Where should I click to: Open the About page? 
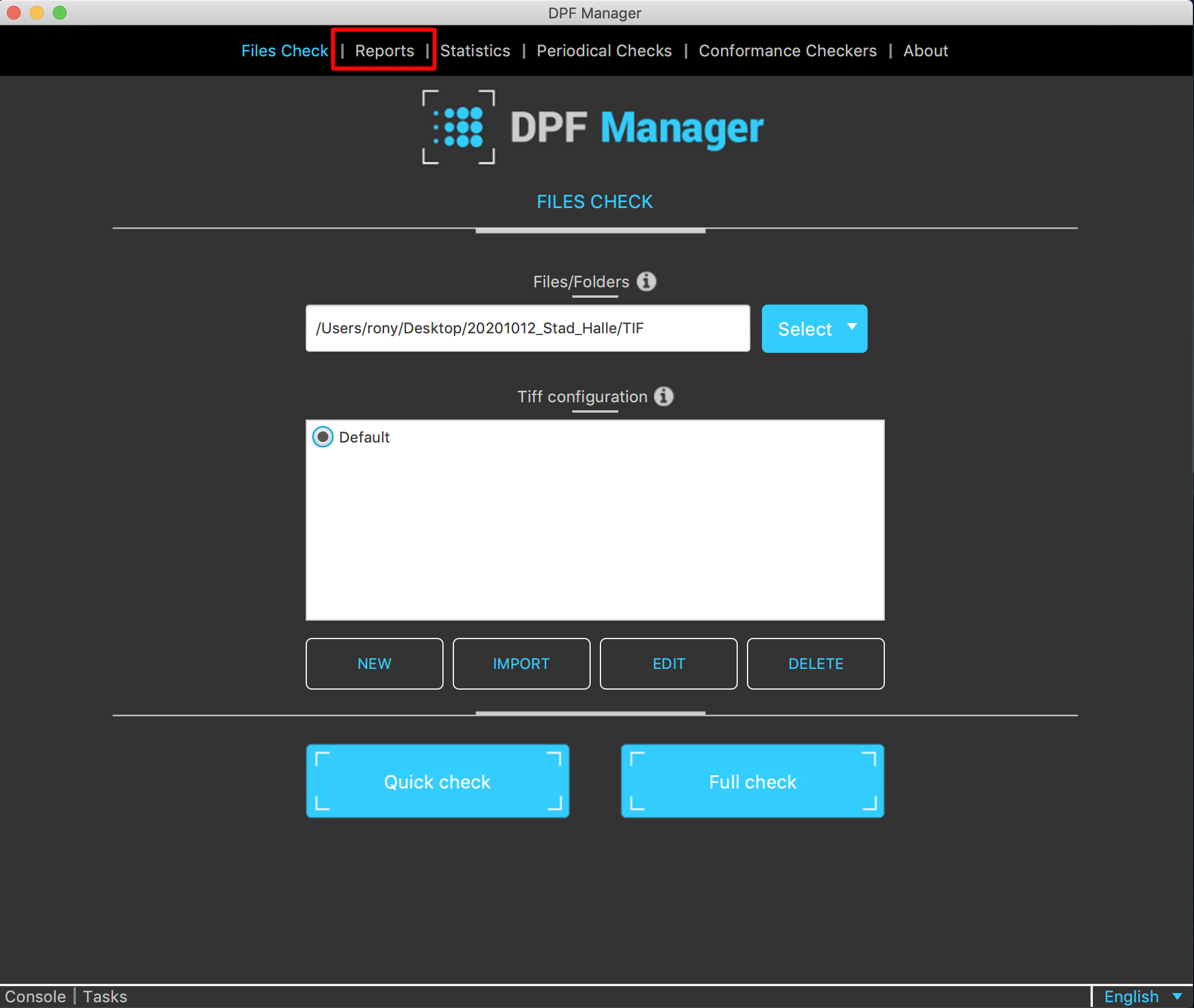click(925, 51)
